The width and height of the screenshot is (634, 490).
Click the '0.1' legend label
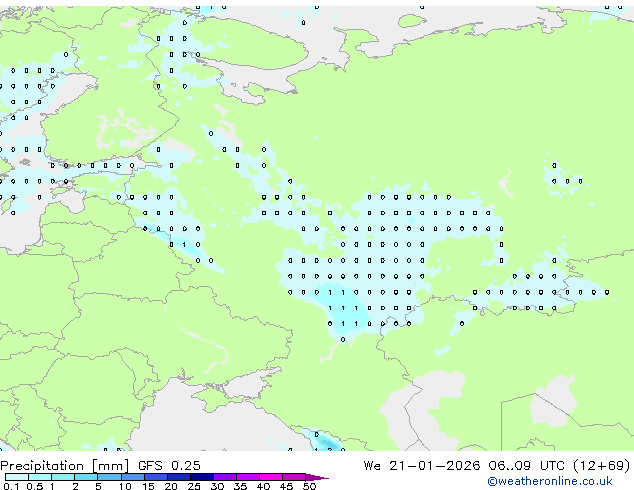(11, 486)
